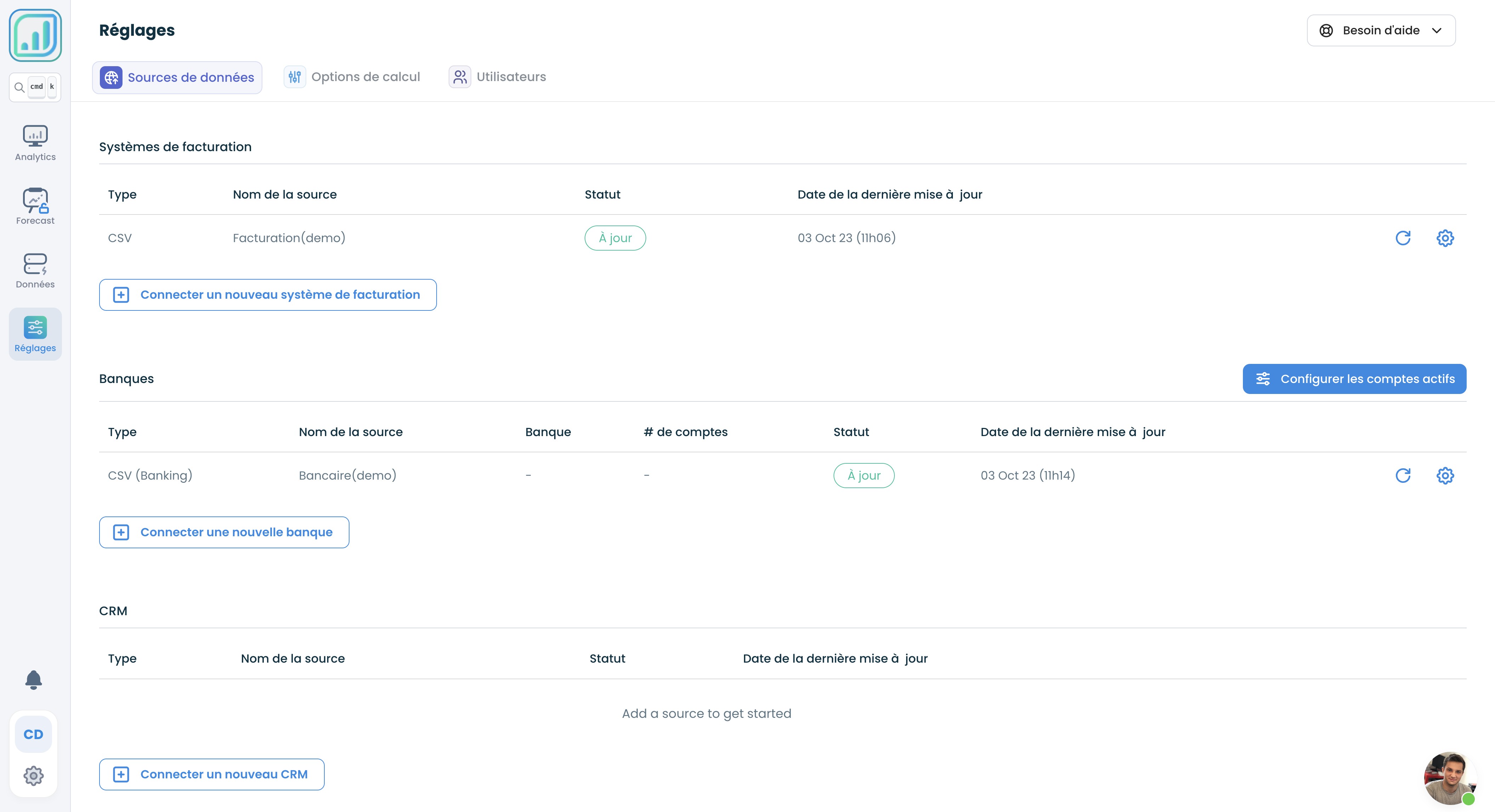Click Configurer les comptes actifs
Screen dimensions: 1495x812
click(1354, 379)
